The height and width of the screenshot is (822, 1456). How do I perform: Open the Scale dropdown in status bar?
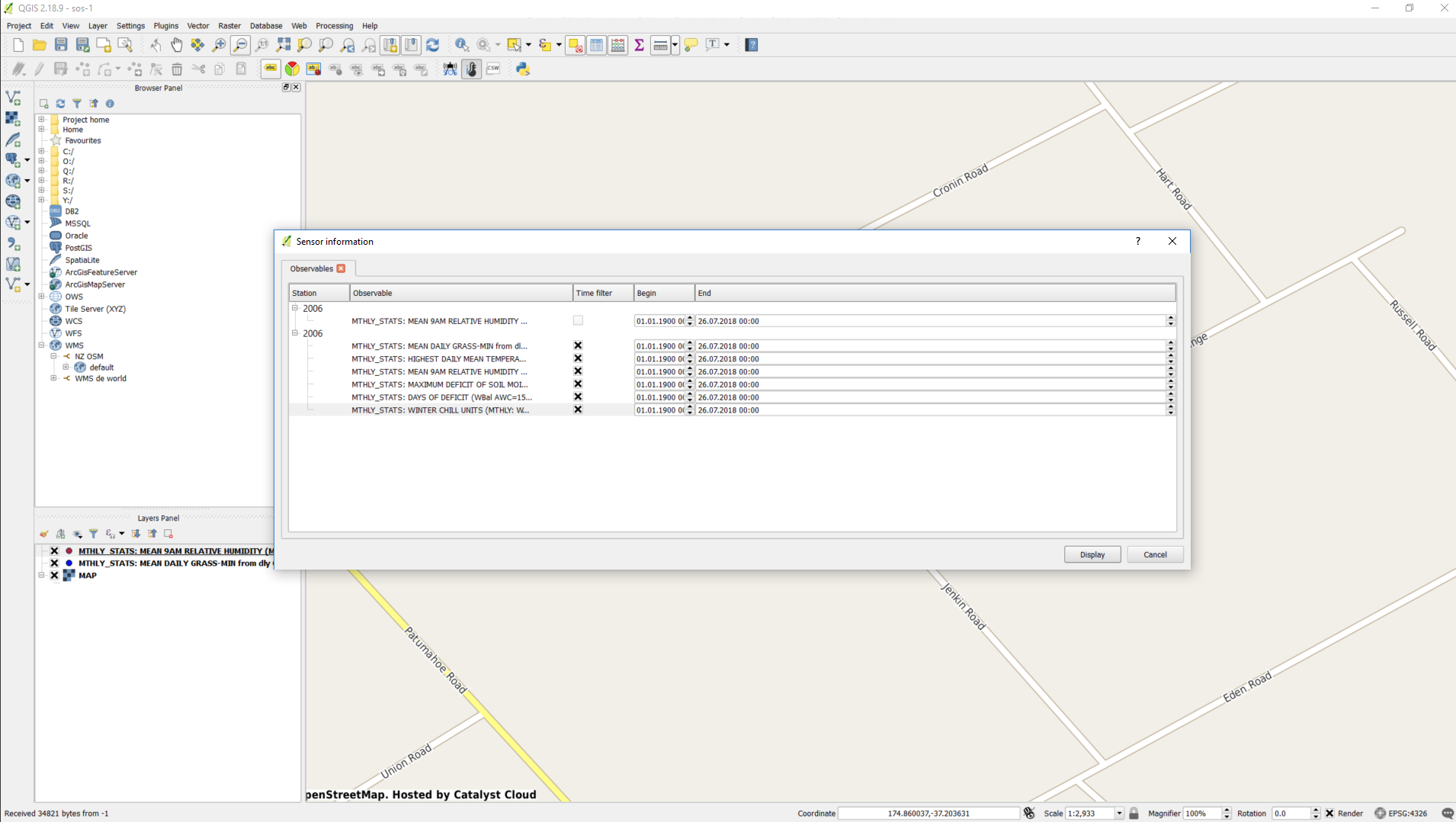tap(1119, 814)
